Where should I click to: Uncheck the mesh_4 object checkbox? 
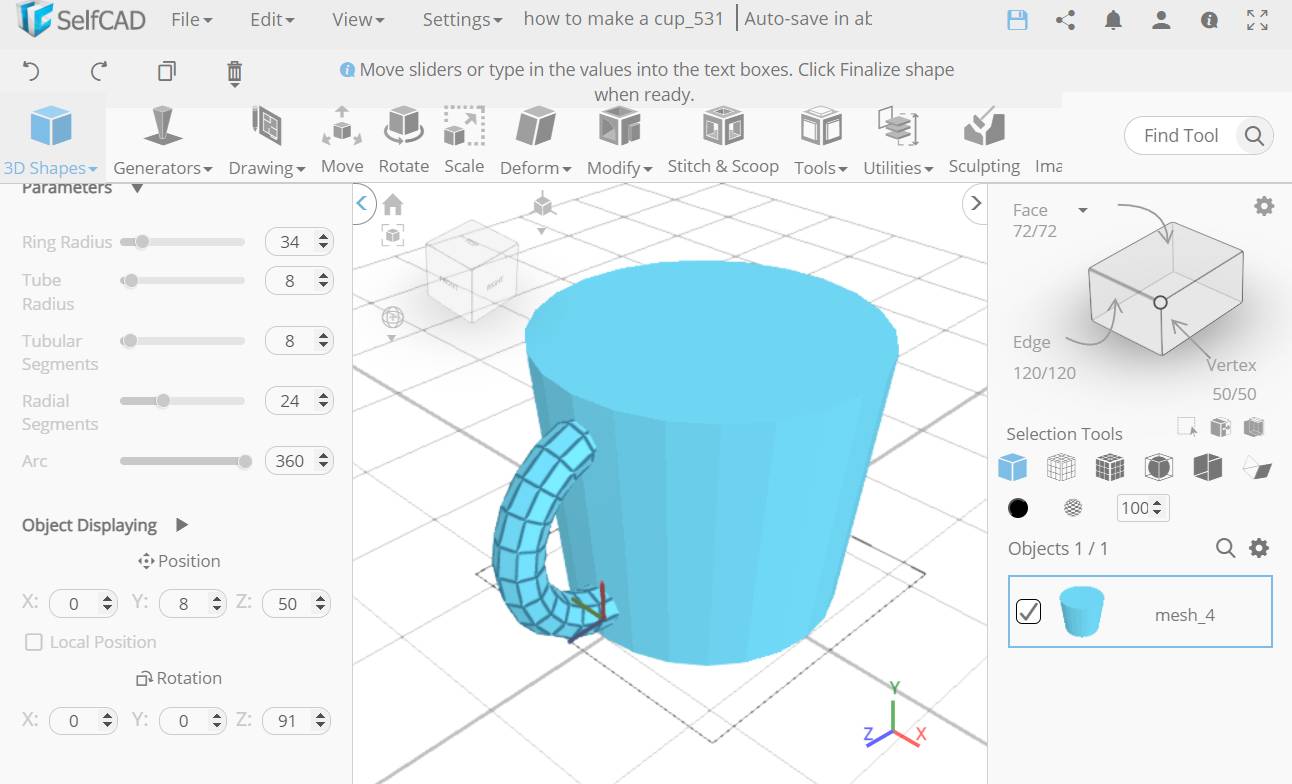coord(1028,611)
